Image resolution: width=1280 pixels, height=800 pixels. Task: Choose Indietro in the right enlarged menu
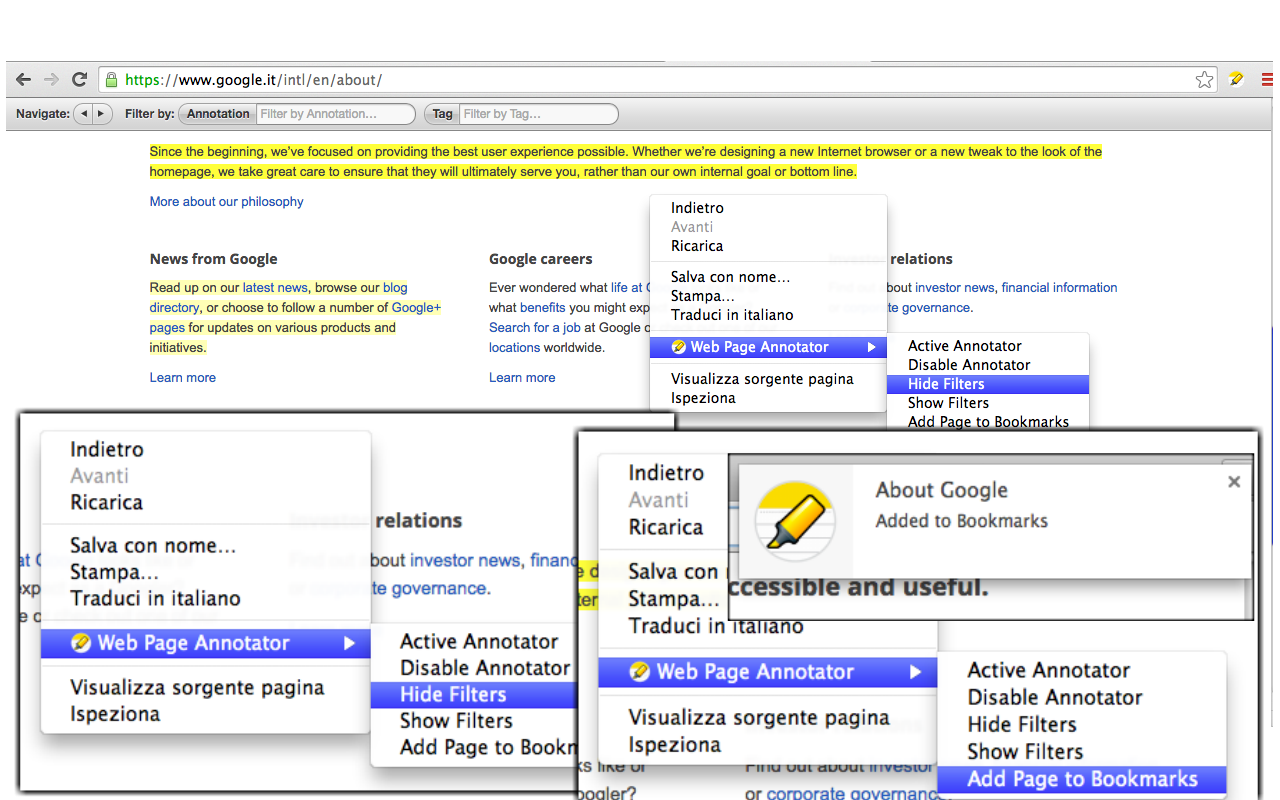pos(664,473)
